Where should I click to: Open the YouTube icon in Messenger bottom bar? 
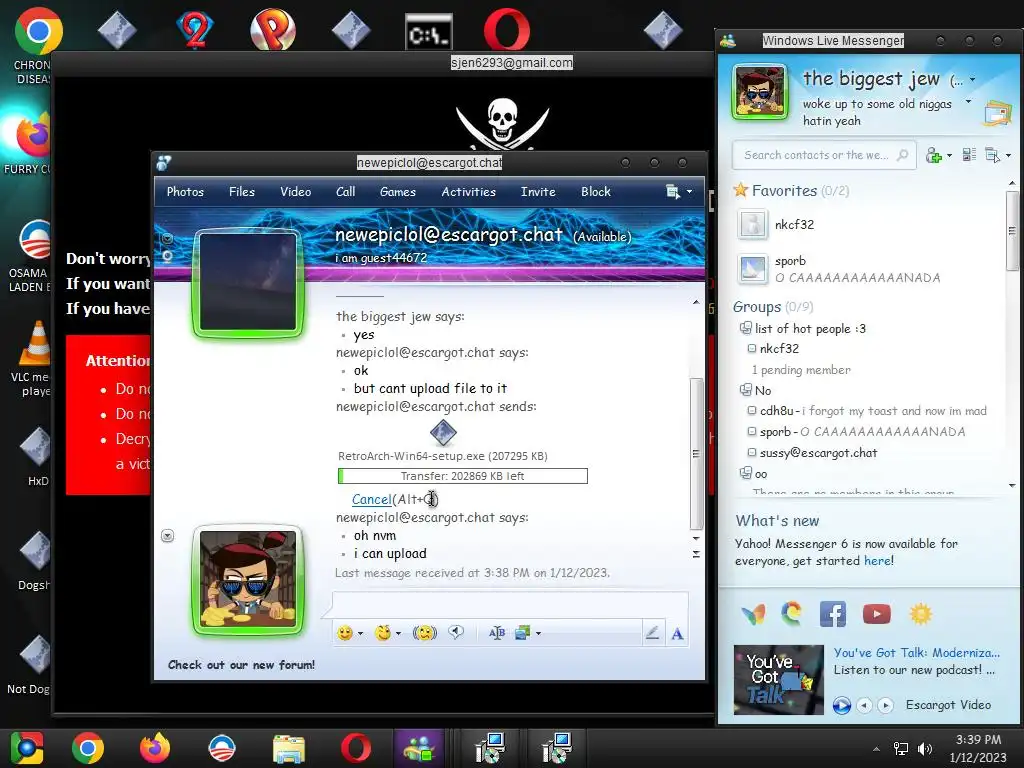click(x=876, y=614)
